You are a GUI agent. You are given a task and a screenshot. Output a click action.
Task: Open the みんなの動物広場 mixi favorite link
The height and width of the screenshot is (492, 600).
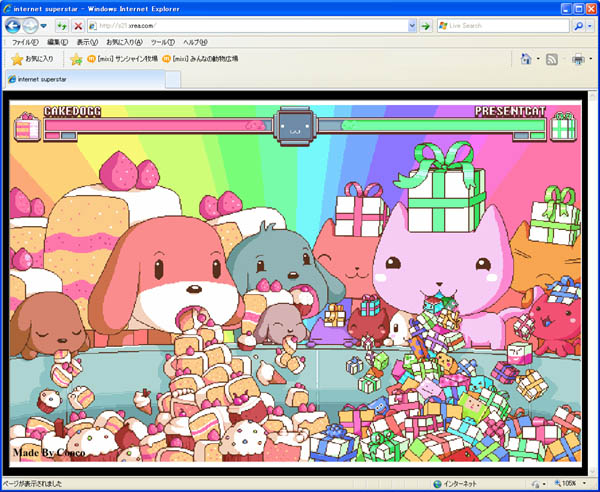point(200,59)
